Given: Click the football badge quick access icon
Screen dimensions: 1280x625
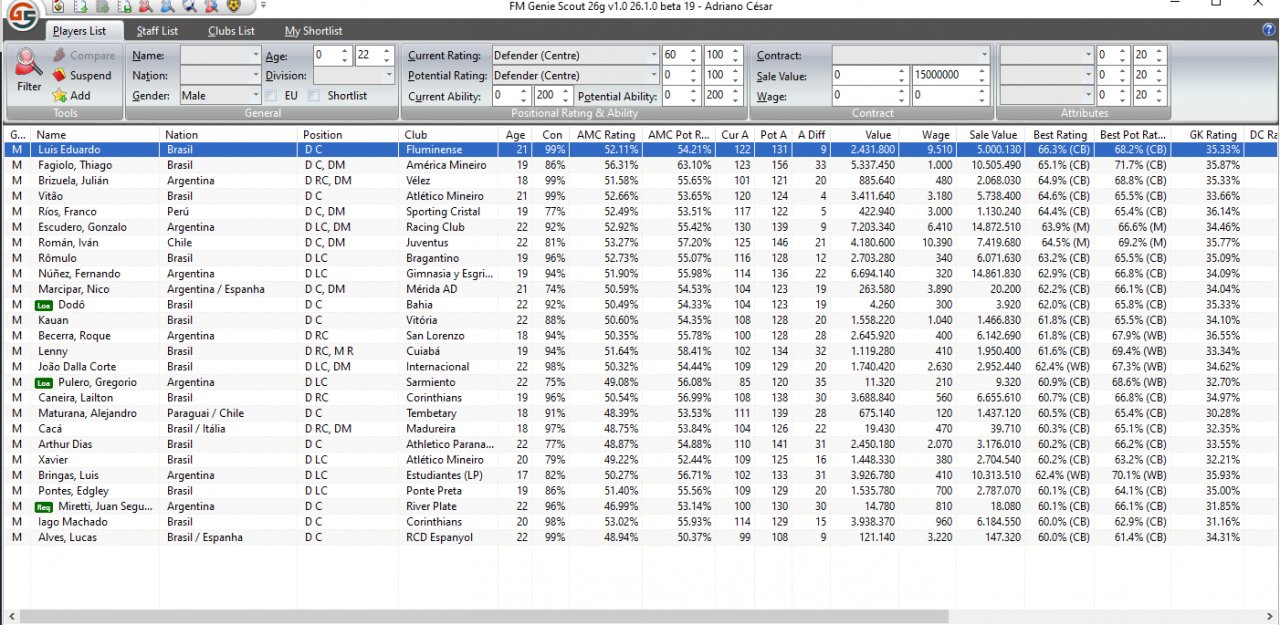Looking at the screenshot, I should click(233, 6).
